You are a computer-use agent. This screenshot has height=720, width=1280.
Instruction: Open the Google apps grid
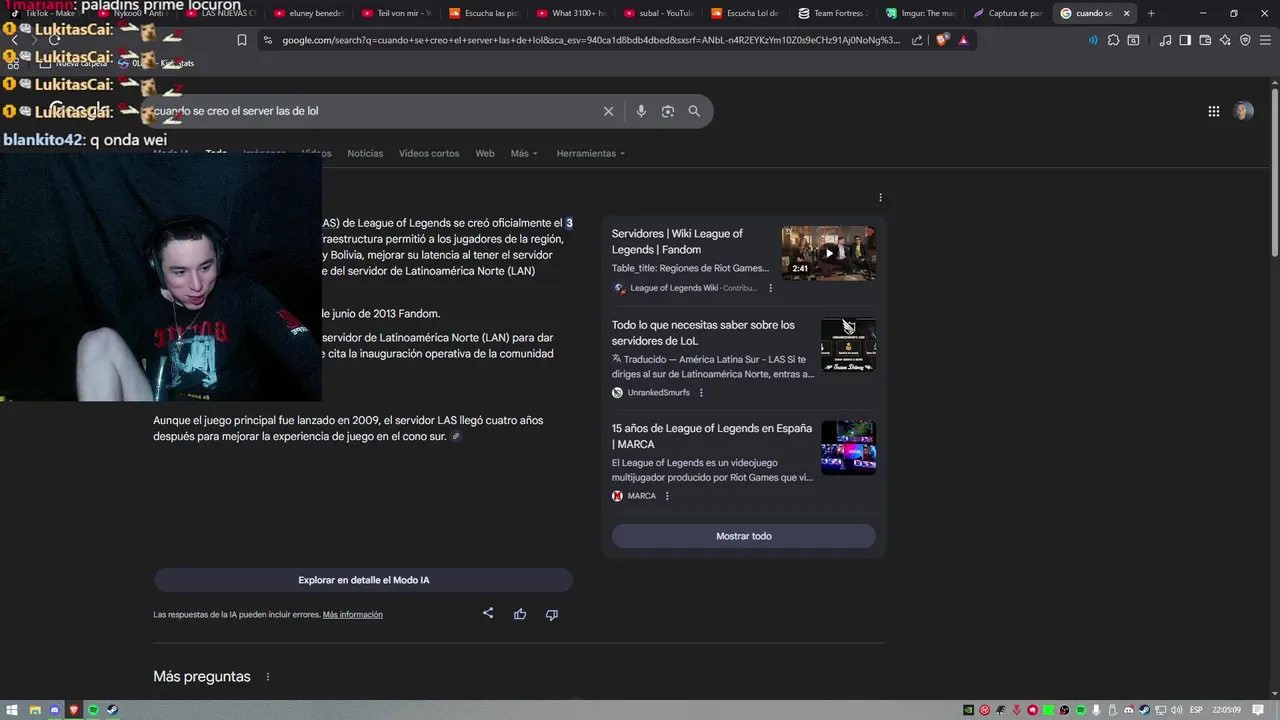tap(1214, 111)
